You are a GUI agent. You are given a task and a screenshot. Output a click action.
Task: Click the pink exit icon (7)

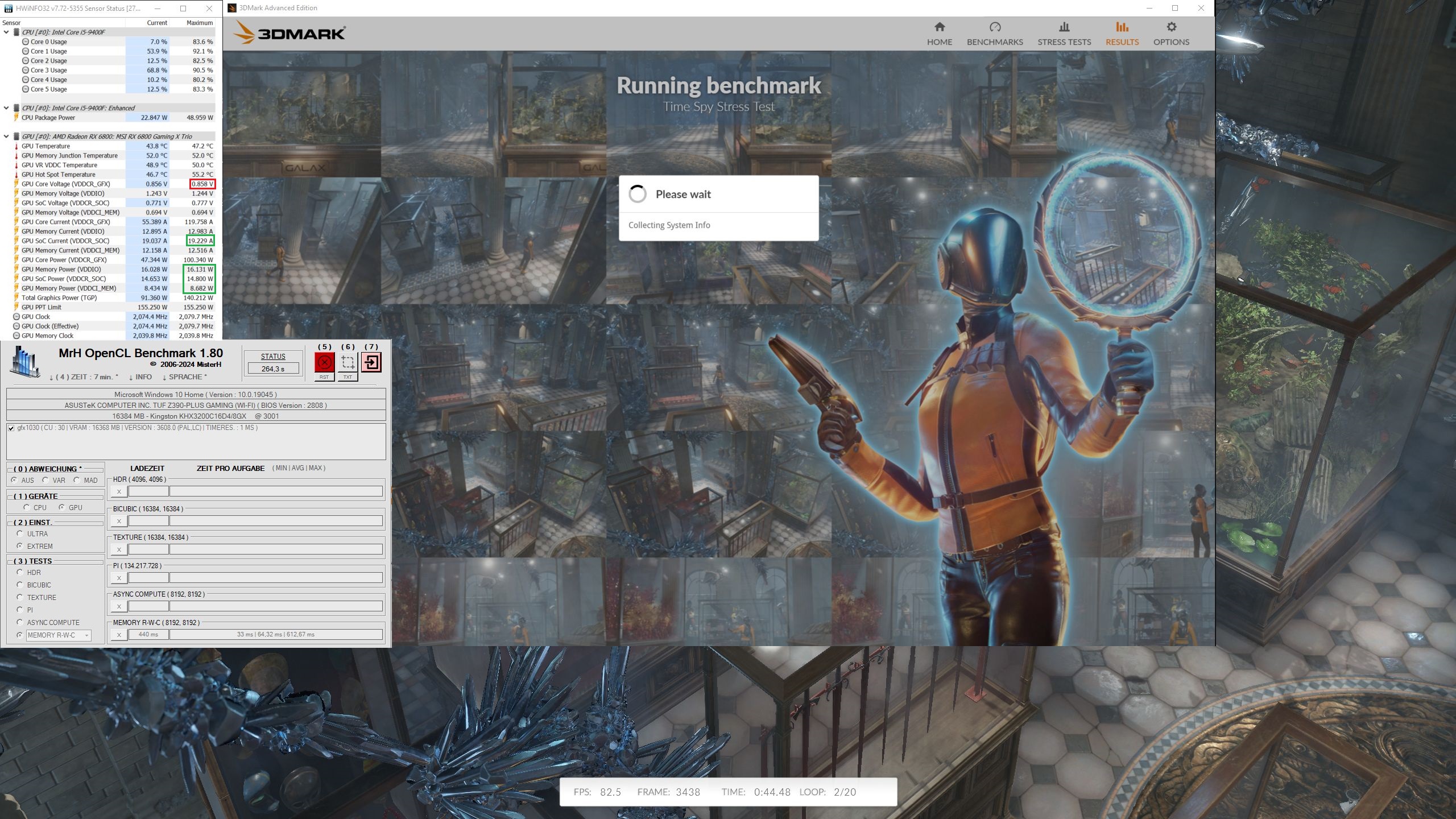point(371,362)
